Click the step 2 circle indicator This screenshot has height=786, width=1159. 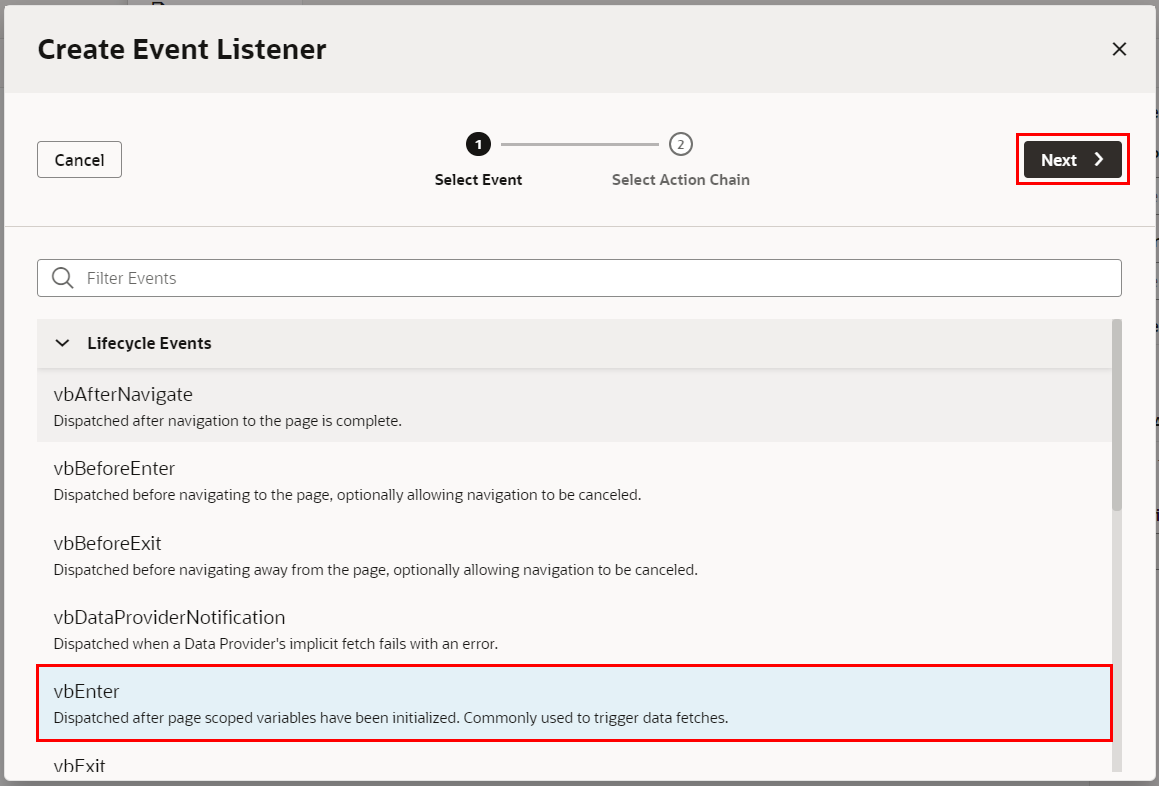click(681, 145)
